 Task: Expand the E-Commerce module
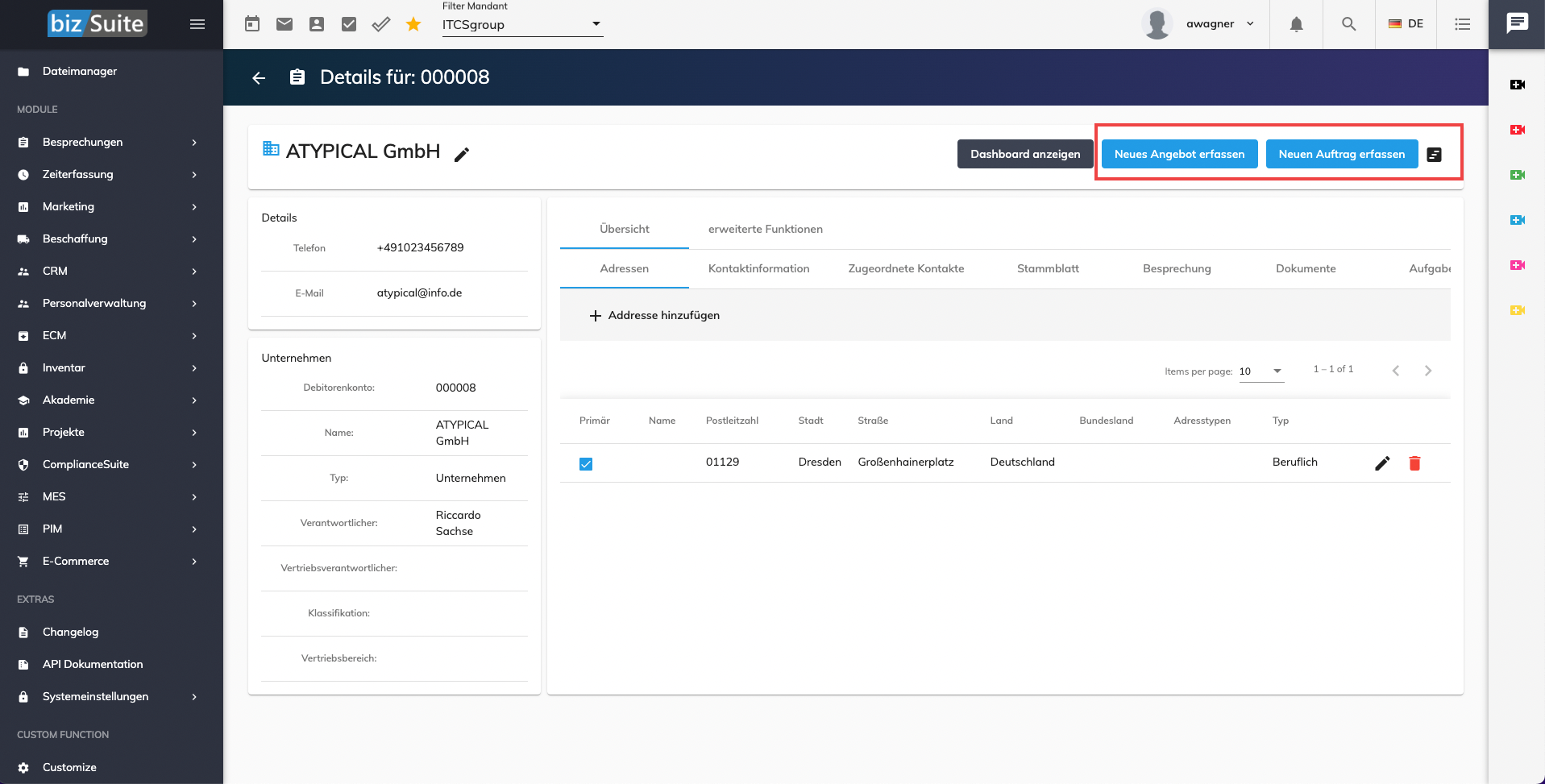[x=111, y=561]
